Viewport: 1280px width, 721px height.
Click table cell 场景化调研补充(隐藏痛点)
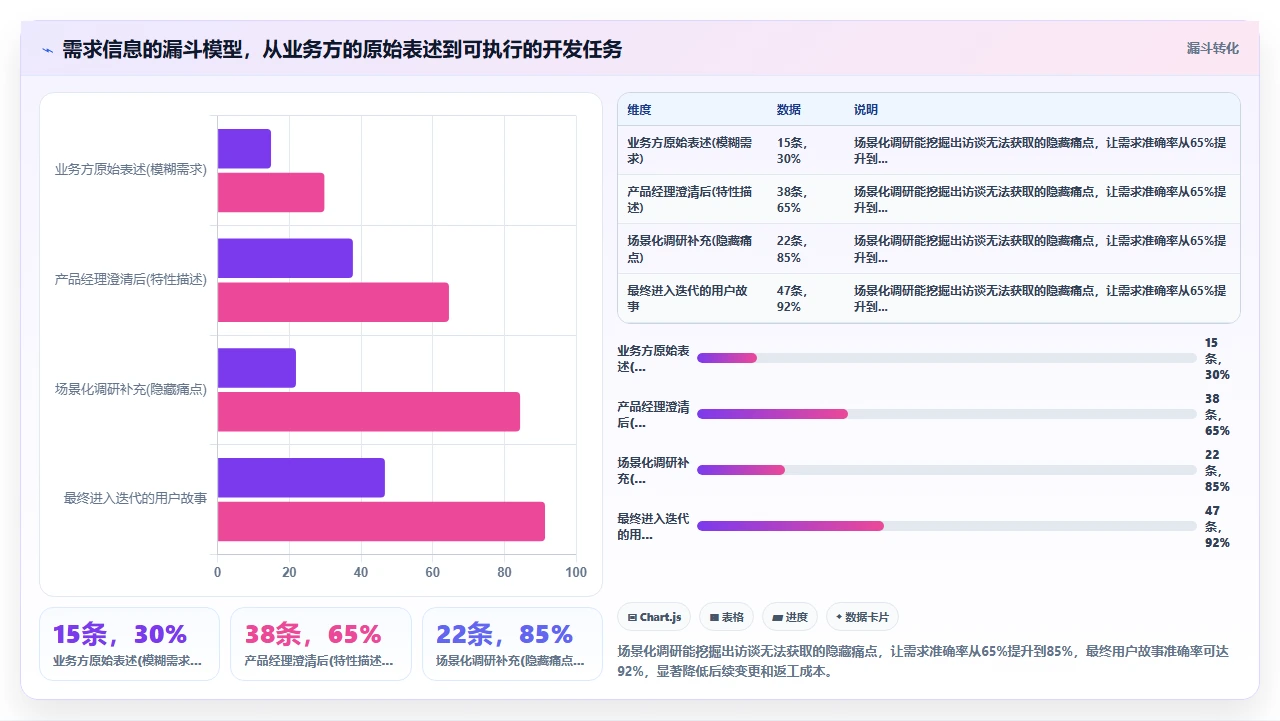pyautogui.click(x=692, y=249)
